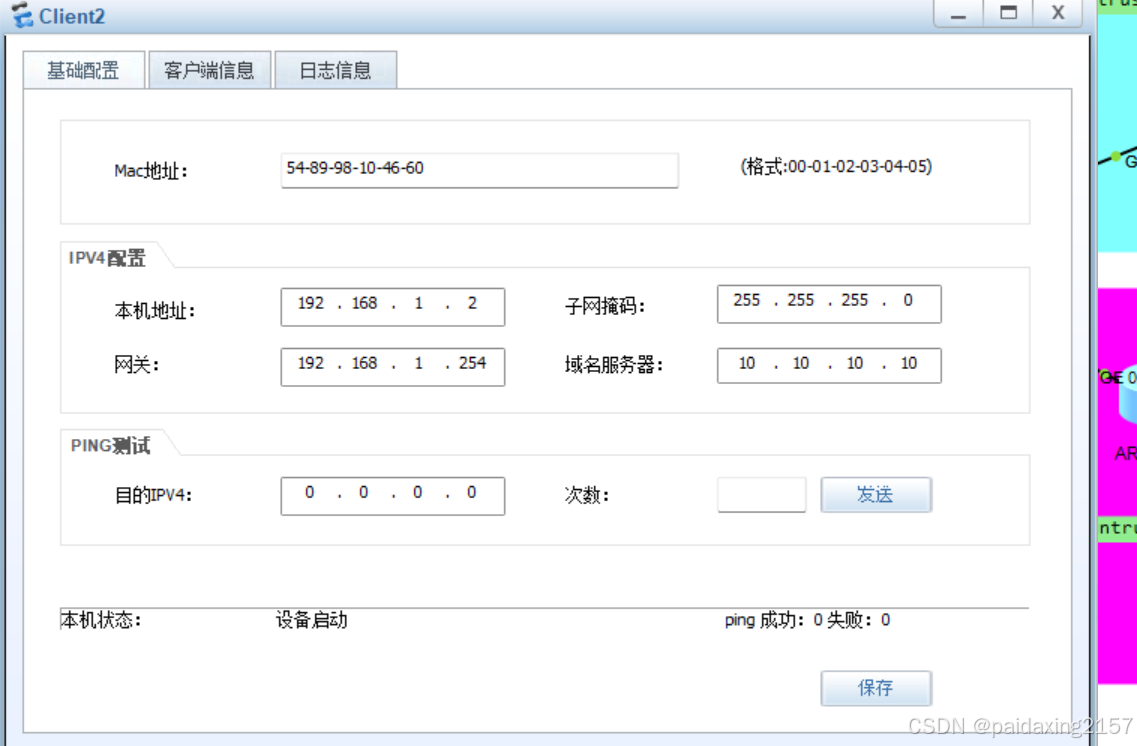Image resolution: width=1137 pixels, height=746 pixels.
Task: Click the 发送 button to send ping
Action: [x=876, y=494]
